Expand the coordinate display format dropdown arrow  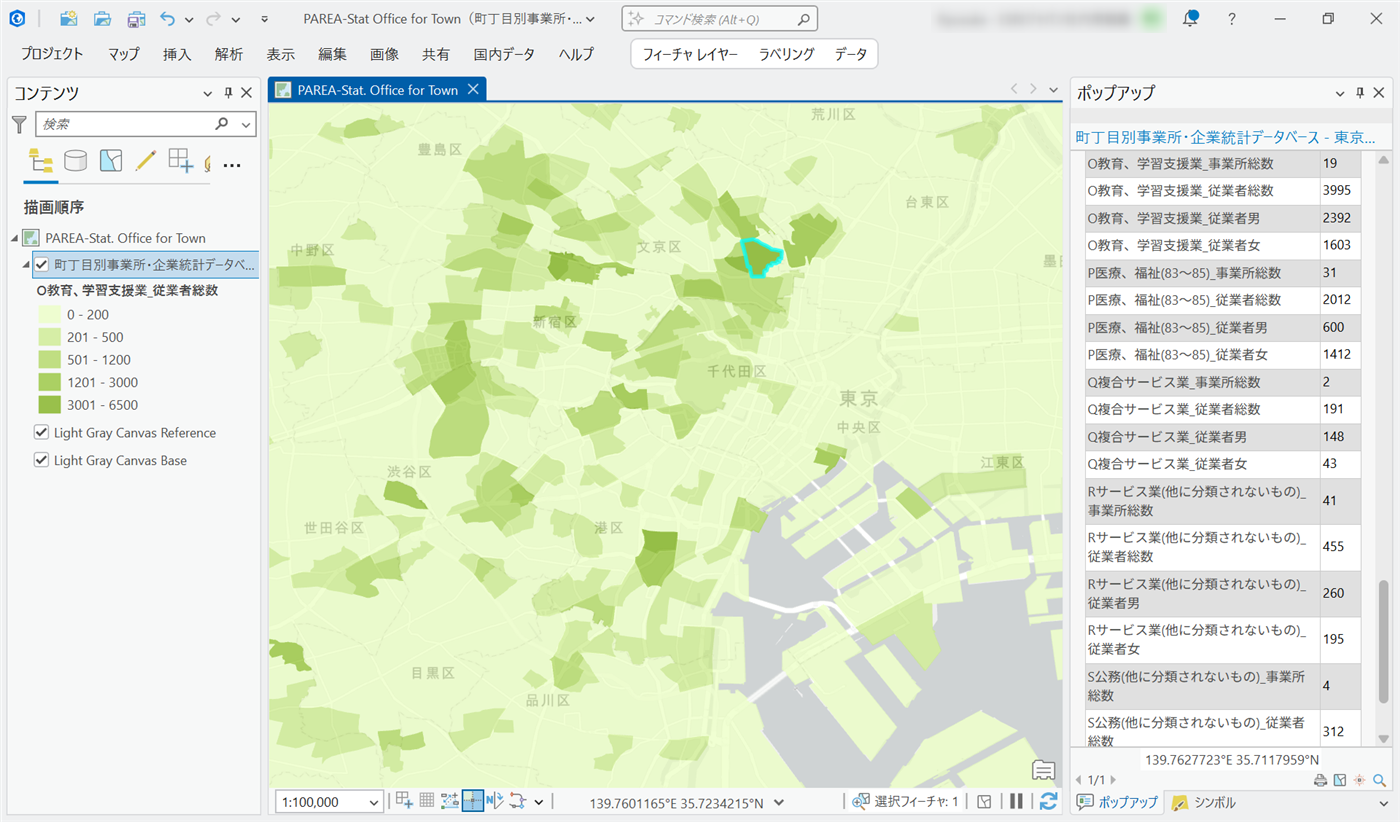coord(779,802)
